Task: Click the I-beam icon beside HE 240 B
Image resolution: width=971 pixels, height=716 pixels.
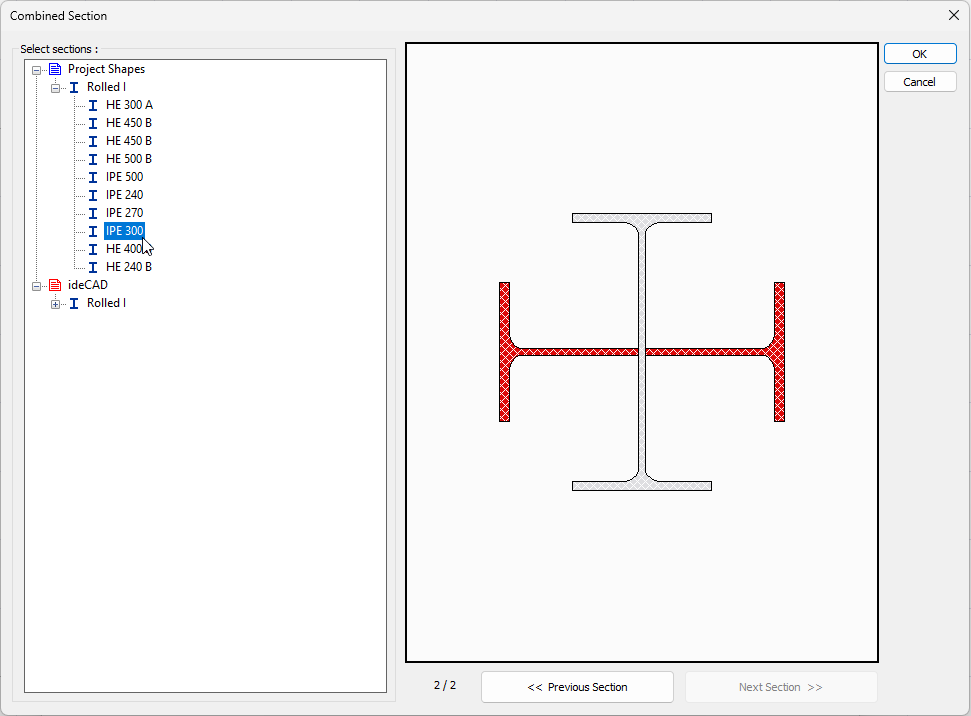Action: (x=93, y=267)
